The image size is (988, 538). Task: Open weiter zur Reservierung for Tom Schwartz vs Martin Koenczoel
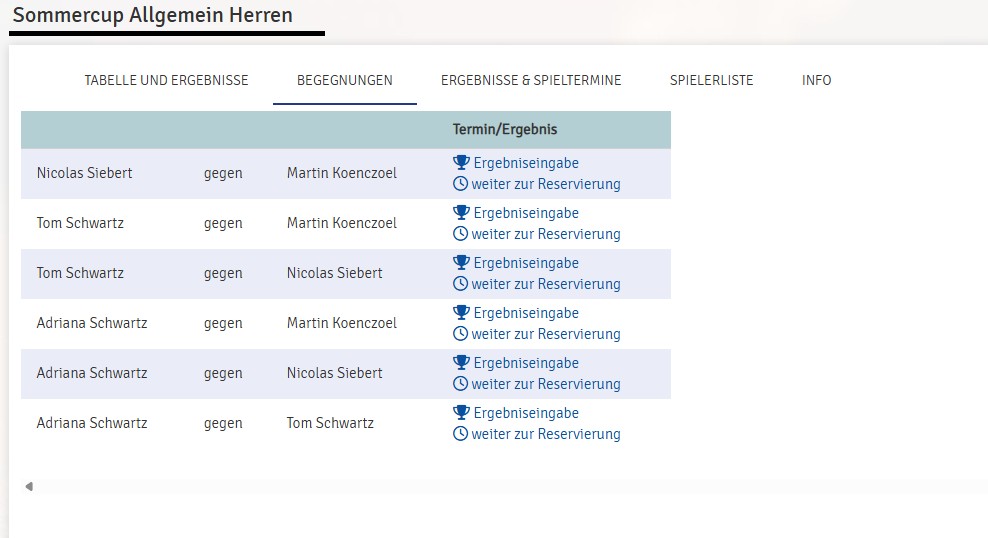pos(546,234)
